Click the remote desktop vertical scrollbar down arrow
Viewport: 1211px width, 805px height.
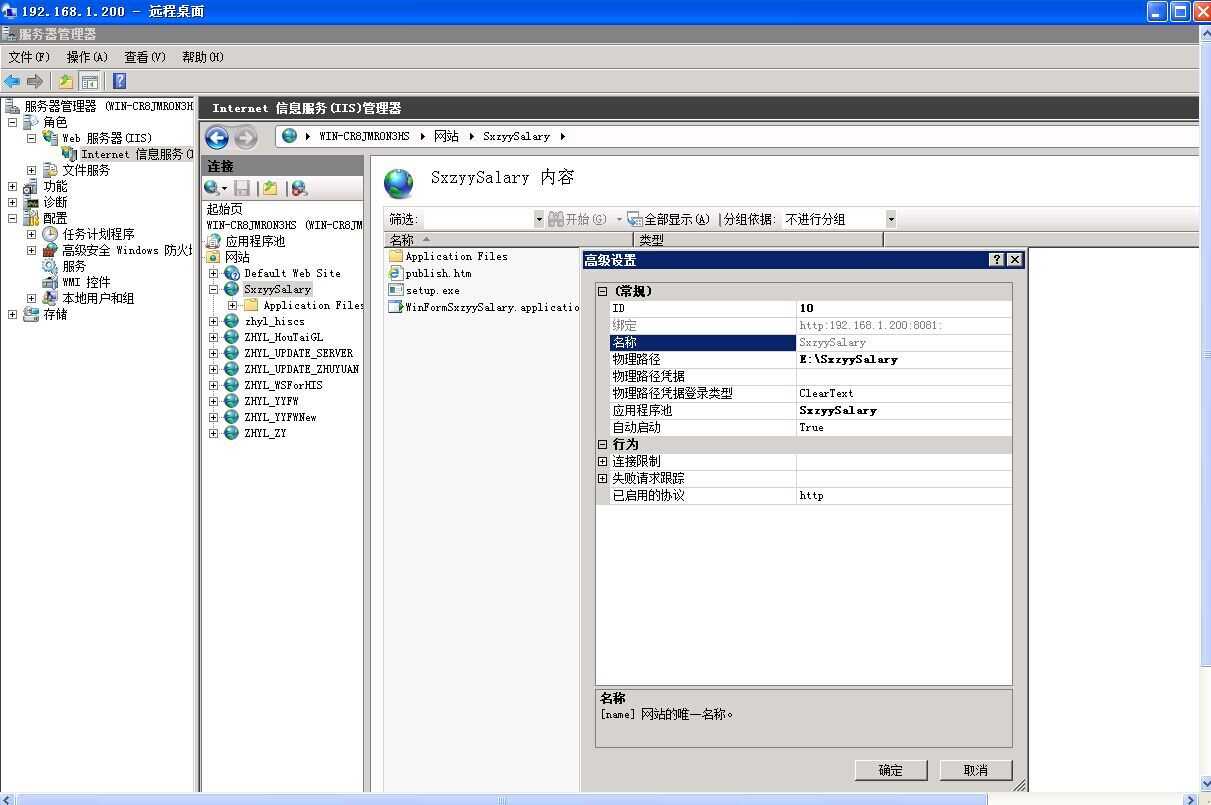[x=1204, y=784]
